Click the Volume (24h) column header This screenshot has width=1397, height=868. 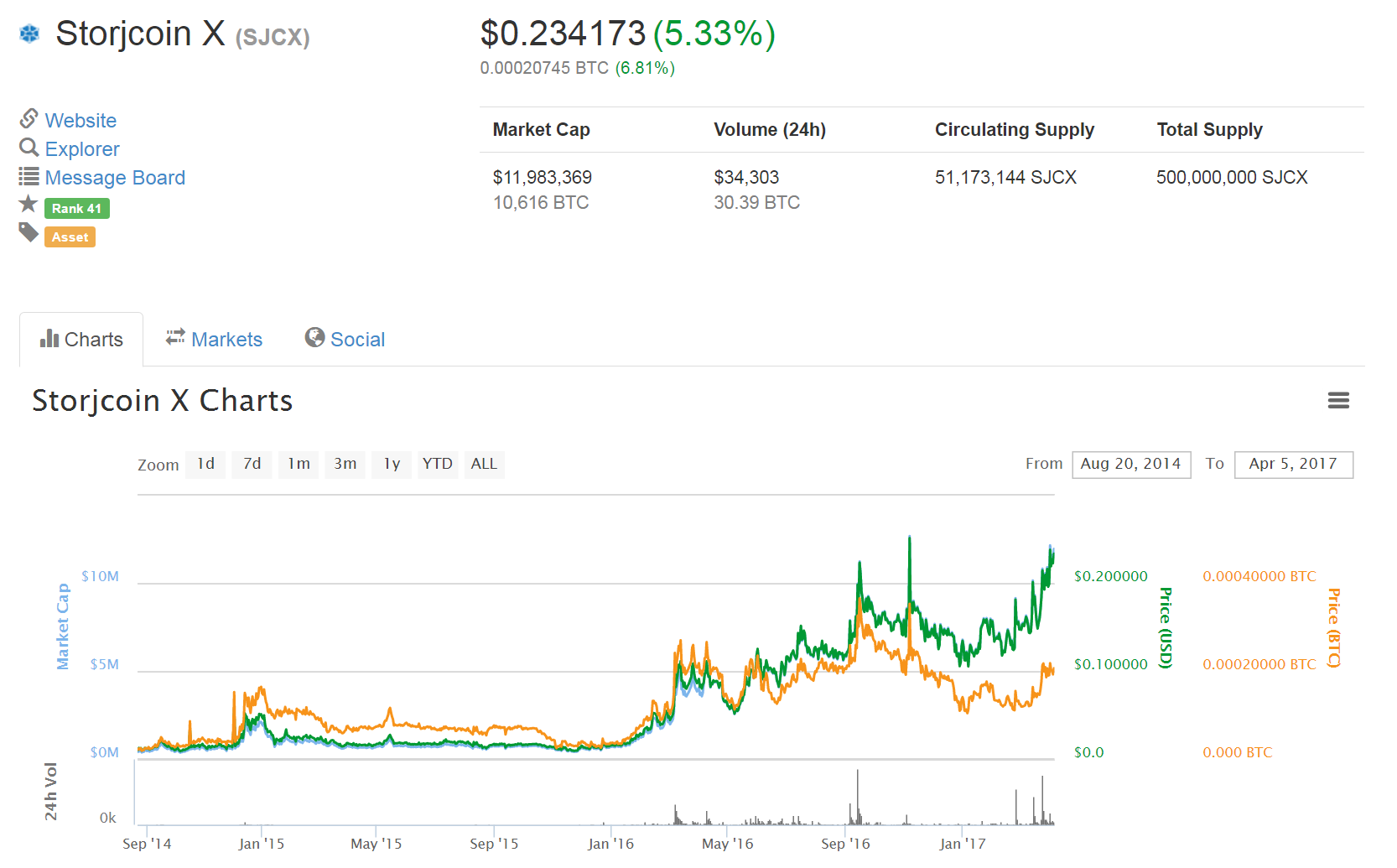[x=770, y=130]
